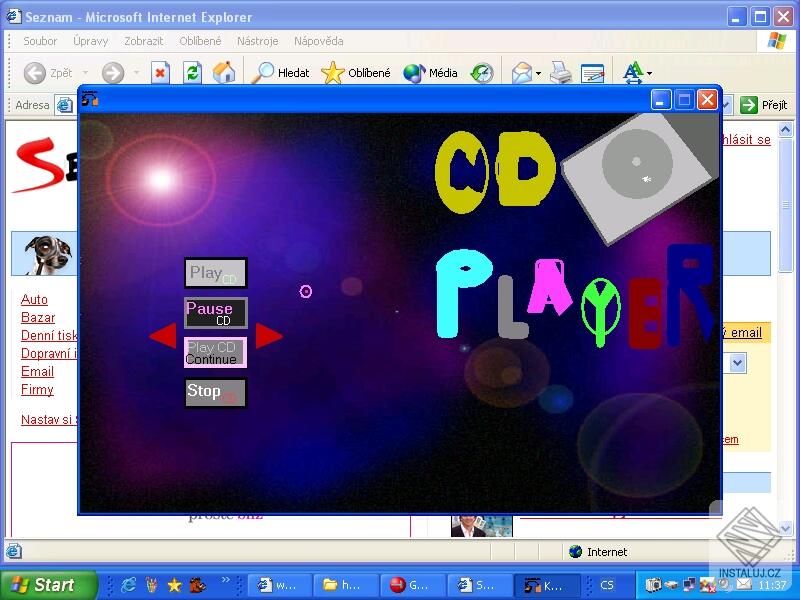Click Play CD Continue button
Image resolution: width=800 pixels, height=600 pixels.
[215, 352]
